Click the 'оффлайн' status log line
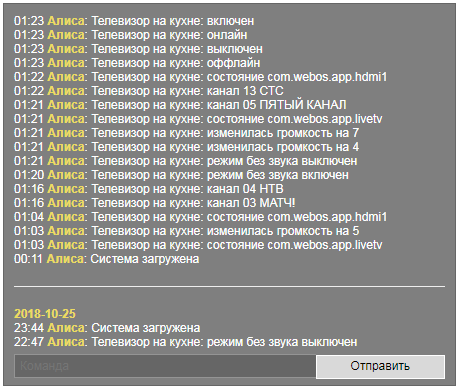Image resolution: width=460 pixels, height=388 pixels. (137, 63)
